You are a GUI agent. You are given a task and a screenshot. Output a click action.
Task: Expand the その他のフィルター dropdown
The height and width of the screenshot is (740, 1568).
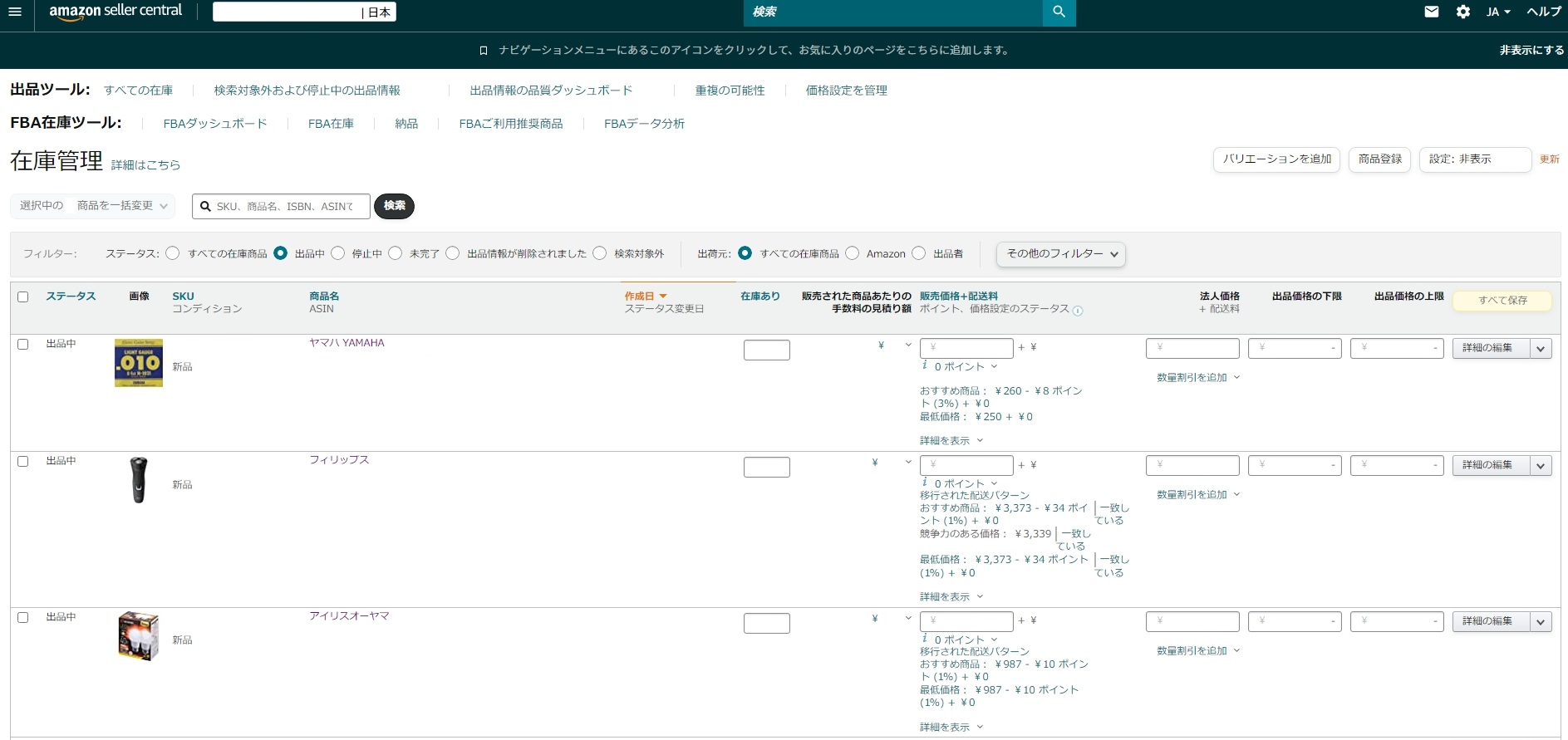[x=1061, y=254]
